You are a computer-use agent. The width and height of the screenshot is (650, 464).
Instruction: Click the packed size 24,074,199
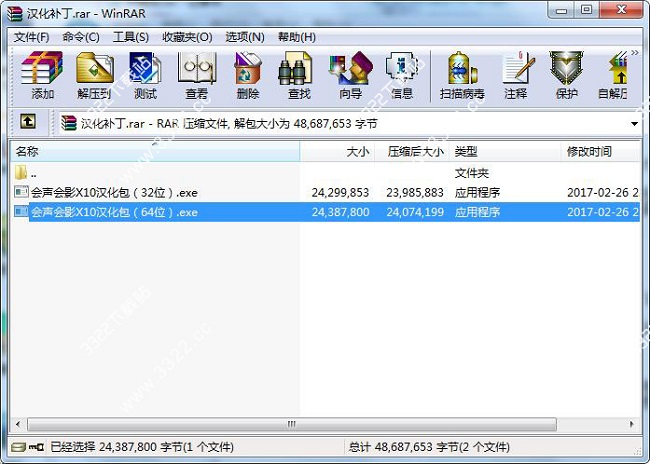pyautogui.click(x=415, y=212)
